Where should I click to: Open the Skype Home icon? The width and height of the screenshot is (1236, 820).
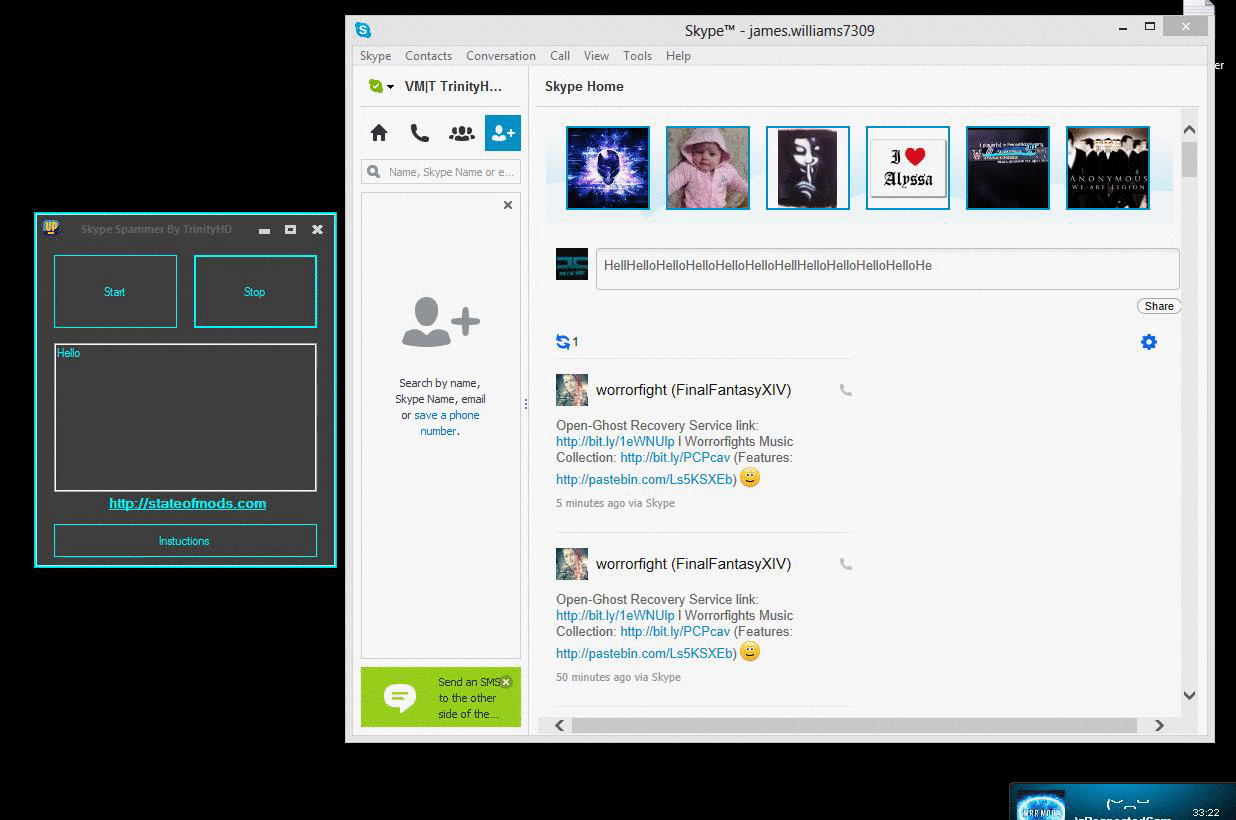click(x=379, y=133)
